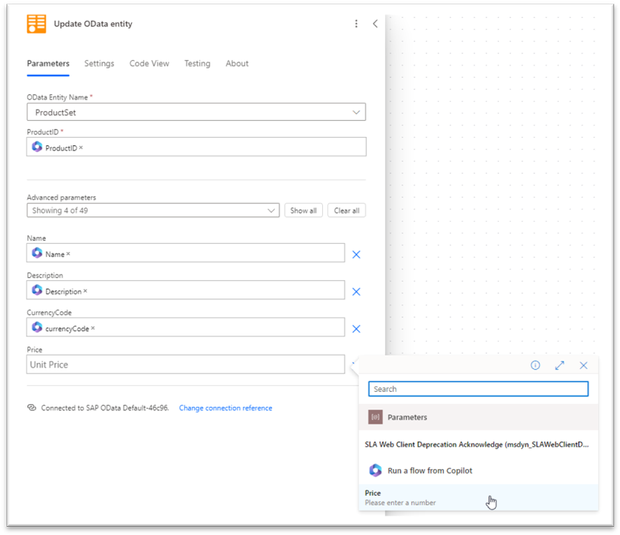Switch to the Parameters tab
Screen dimensions: 620x535
pyautogui.click(x=48, y=63)
